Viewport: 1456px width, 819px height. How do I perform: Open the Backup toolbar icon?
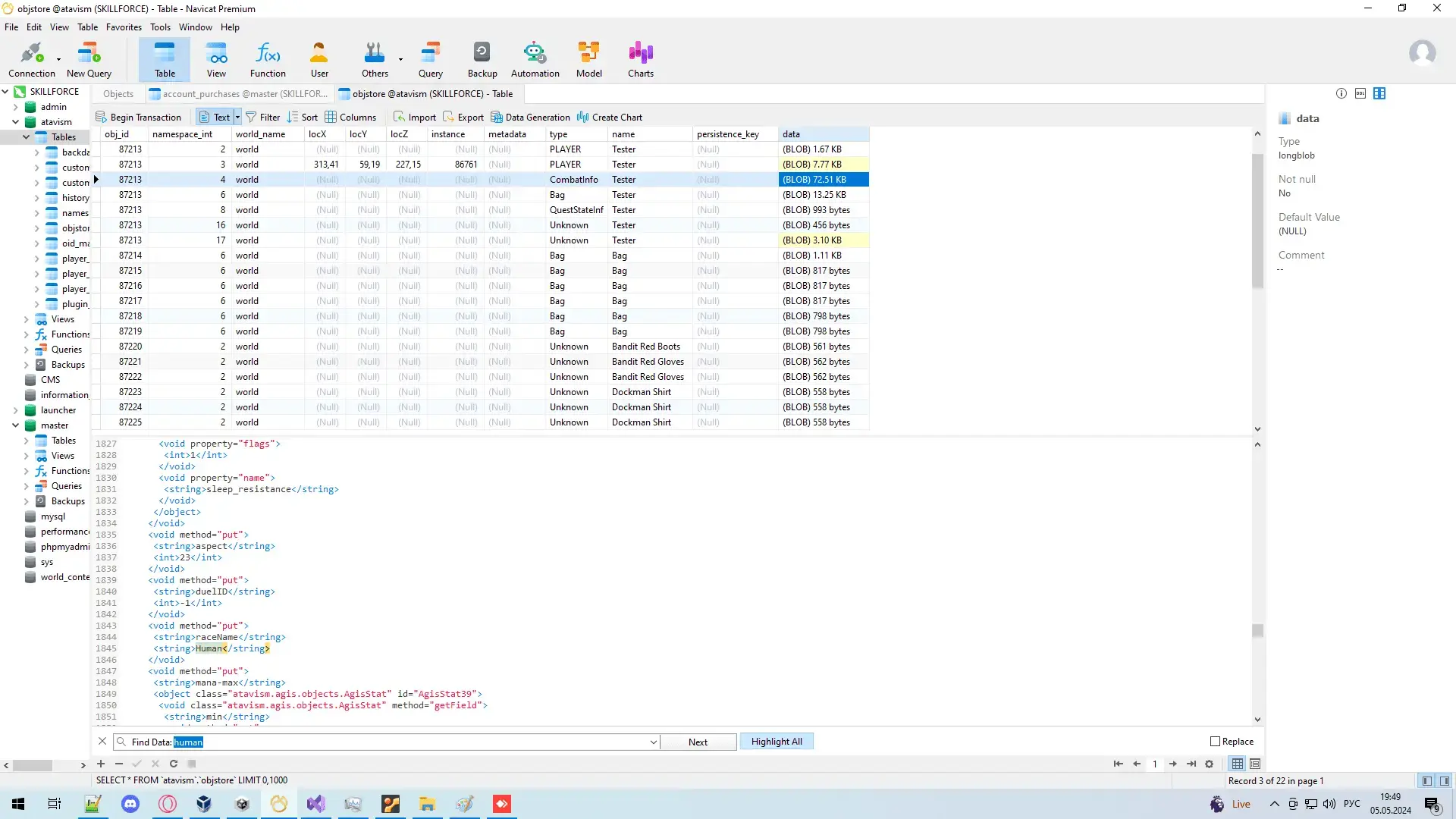pos(482,60)
